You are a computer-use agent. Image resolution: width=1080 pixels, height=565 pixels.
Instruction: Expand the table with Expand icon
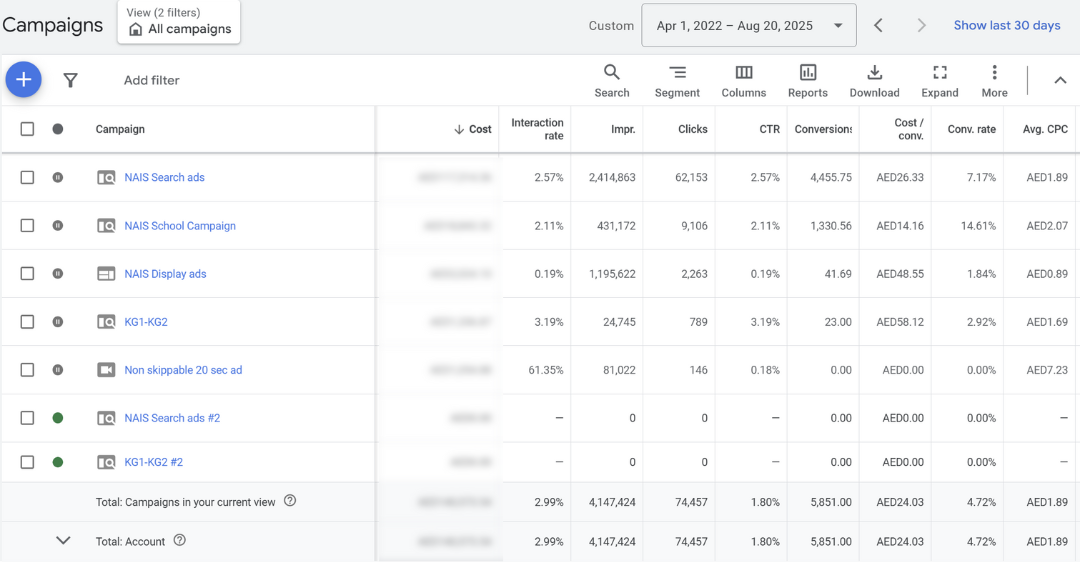(x=939, y=80)
